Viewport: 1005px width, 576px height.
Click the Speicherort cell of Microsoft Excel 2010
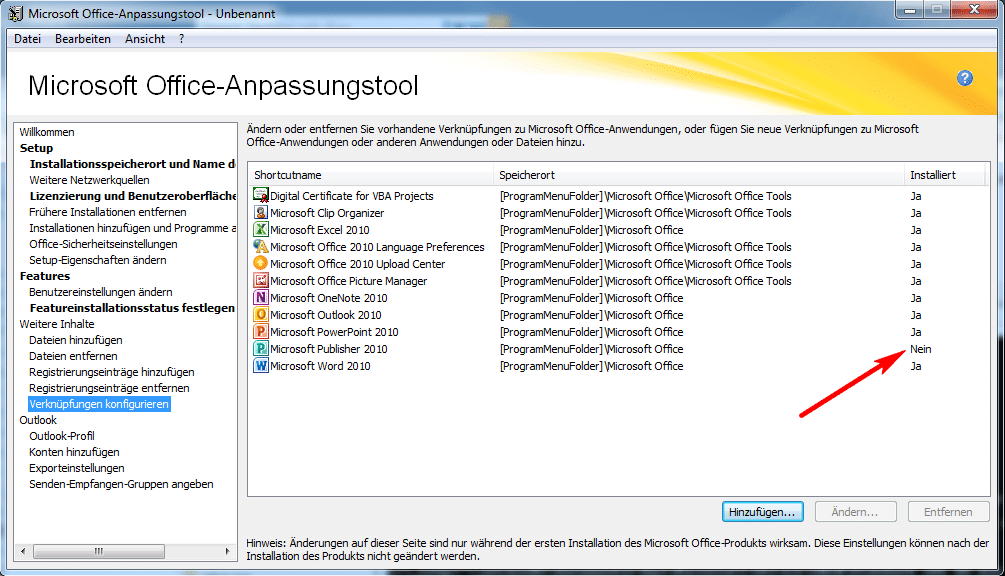coord(592,230)
